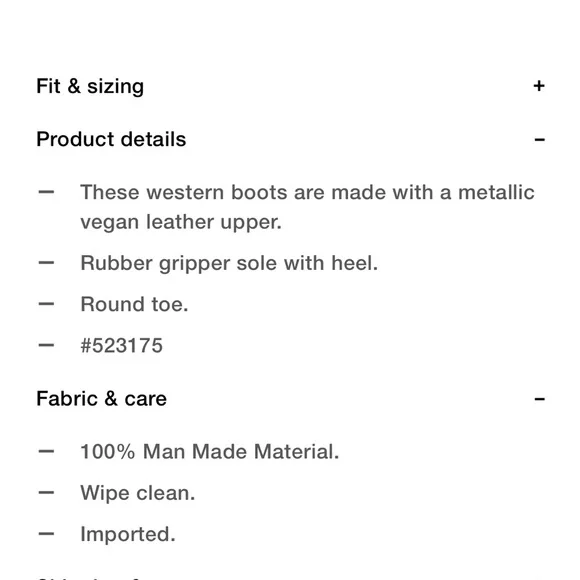The image size is (580, 580).
Task: Expand Fit & sizing with the plus icon
Action: tap(539, 86)
